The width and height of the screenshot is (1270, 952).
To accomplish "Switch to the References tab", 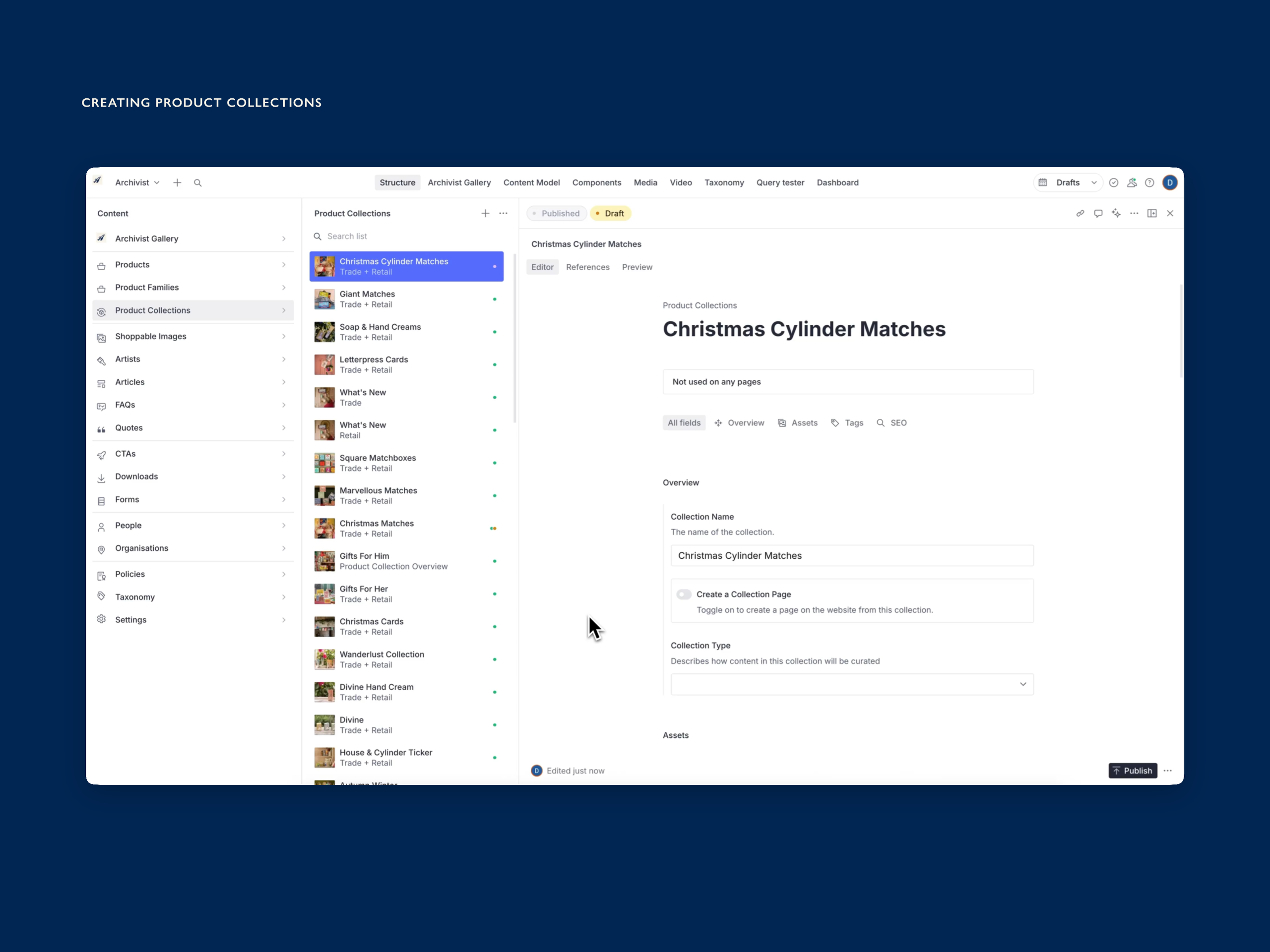I will (587, 267).
